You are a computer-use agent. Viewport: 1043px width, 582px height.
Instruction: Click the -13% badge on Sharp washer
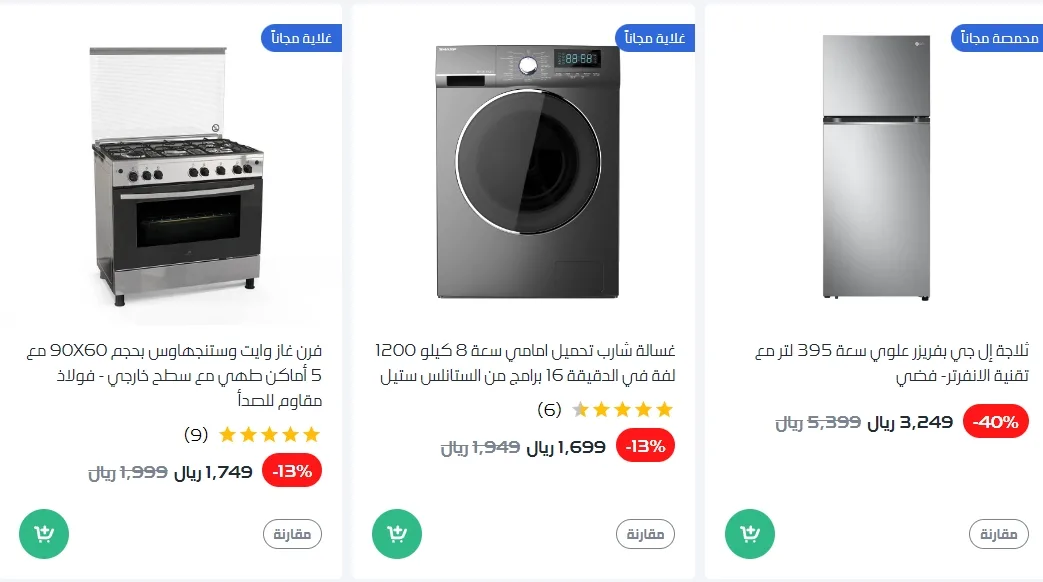tap(645, 447)
